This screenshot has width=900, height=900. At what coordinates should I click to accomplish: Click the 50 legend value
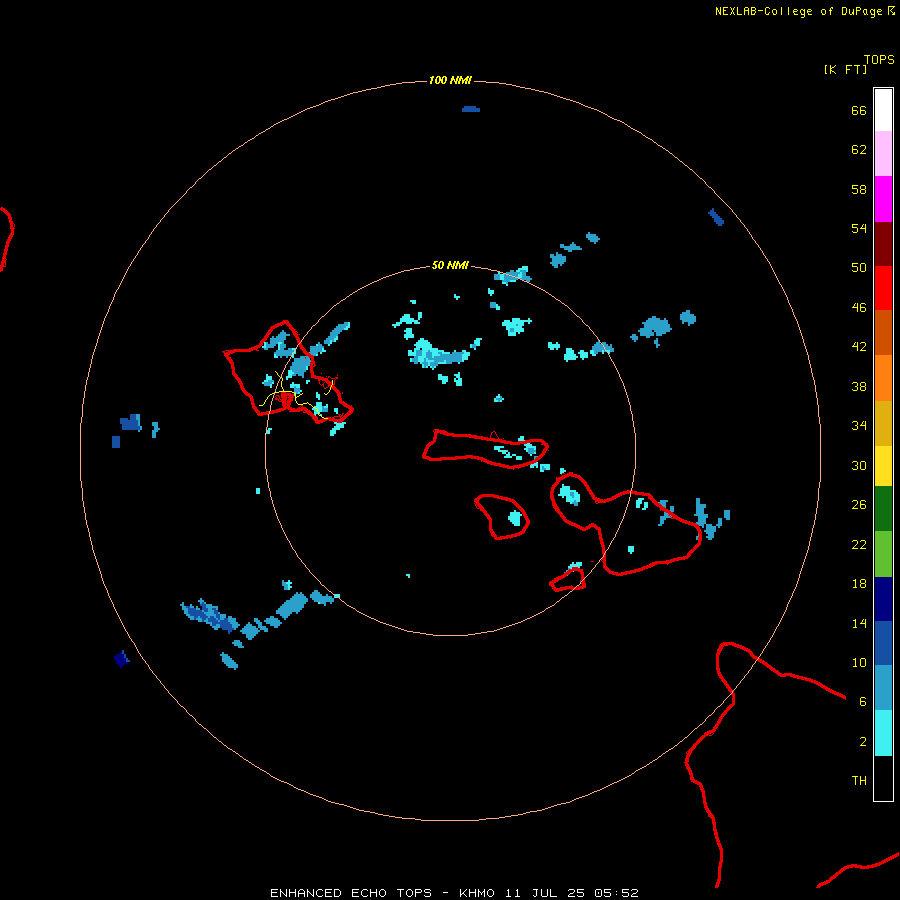[859, 268]
